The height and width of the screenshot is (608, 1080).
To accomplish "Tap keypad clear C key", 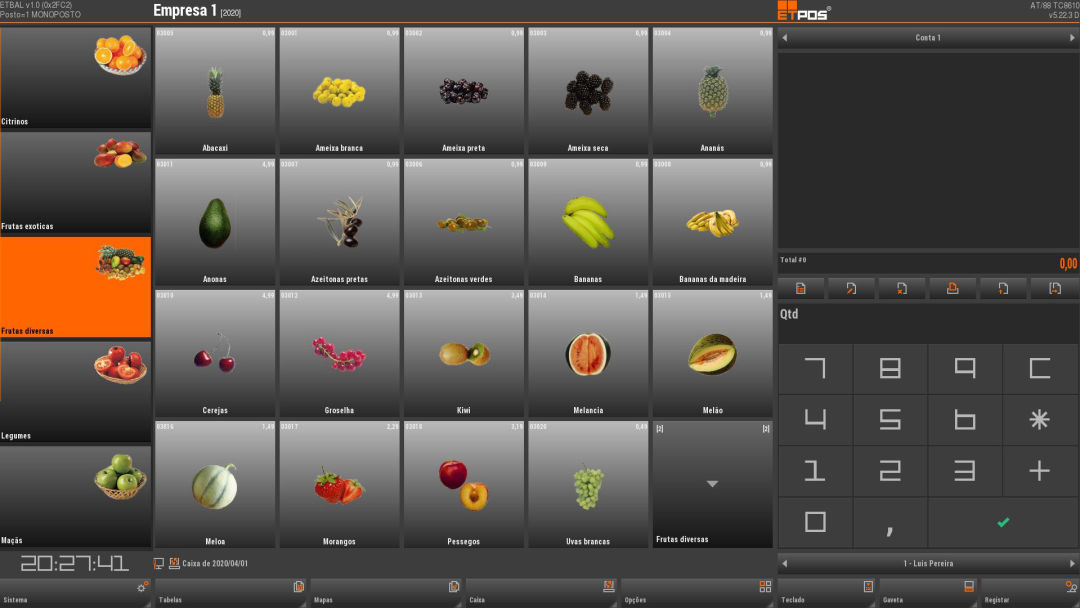I will point(1040,368).
